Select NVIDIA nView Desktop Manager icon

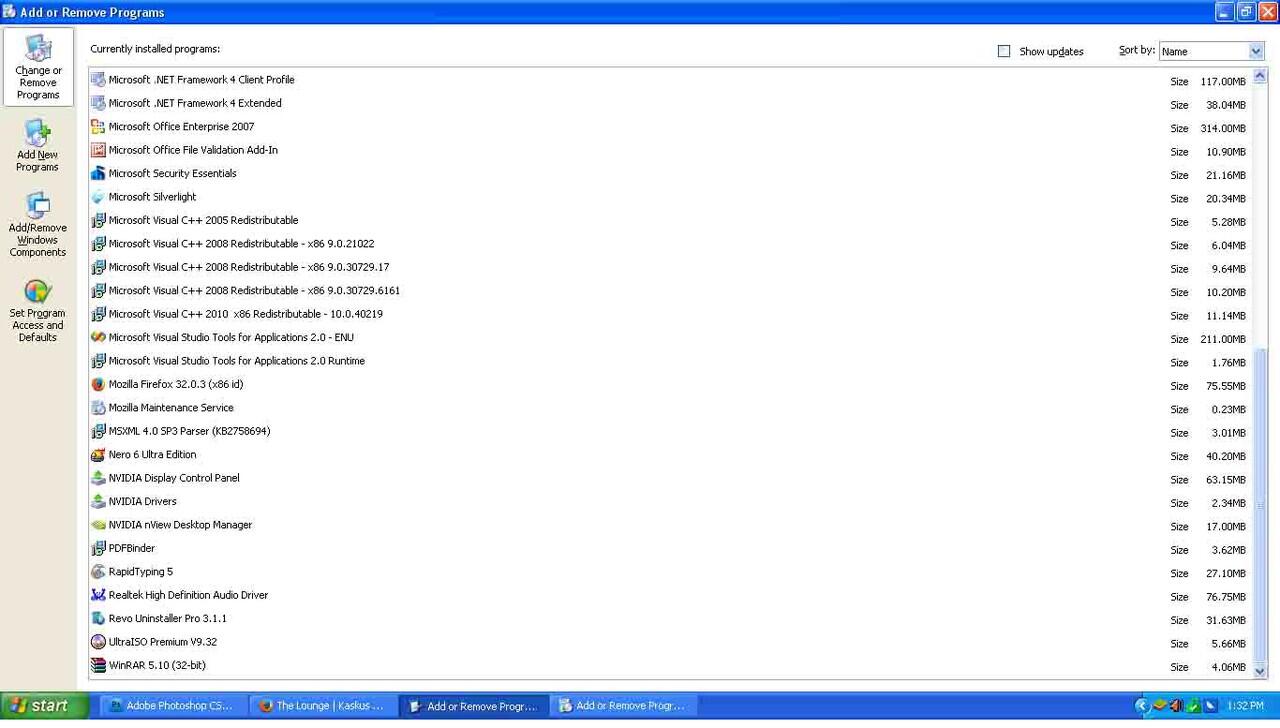point(98,525)
